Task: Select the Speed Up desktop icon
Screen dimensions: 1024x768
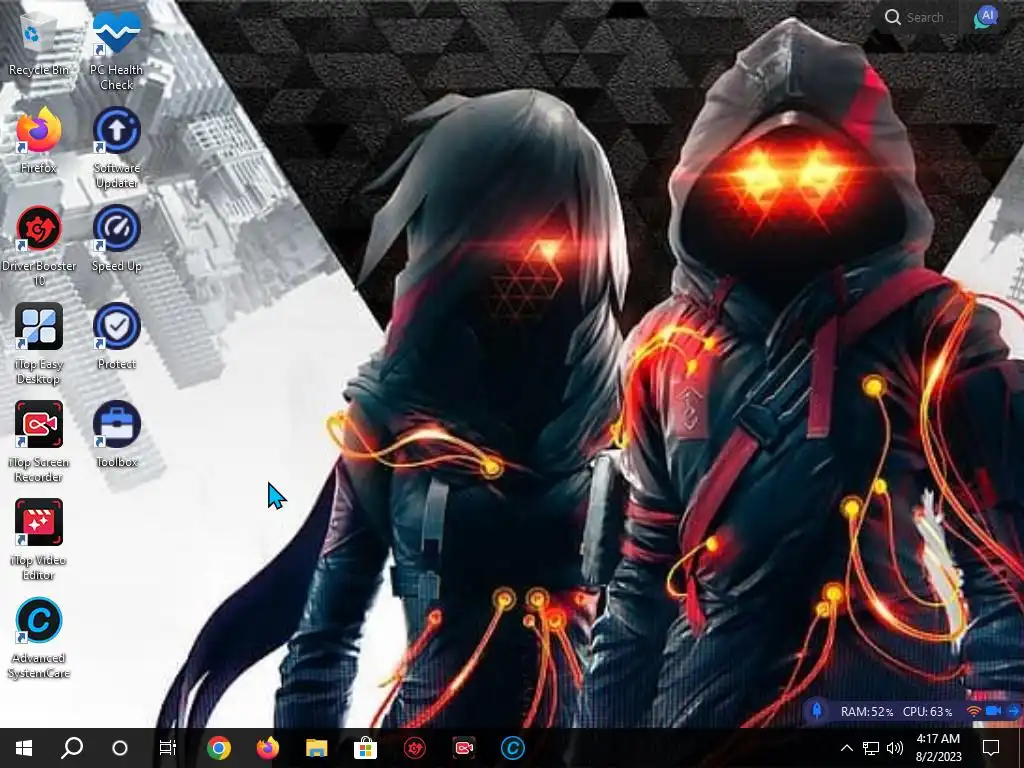Action: [x=117, y=238]
